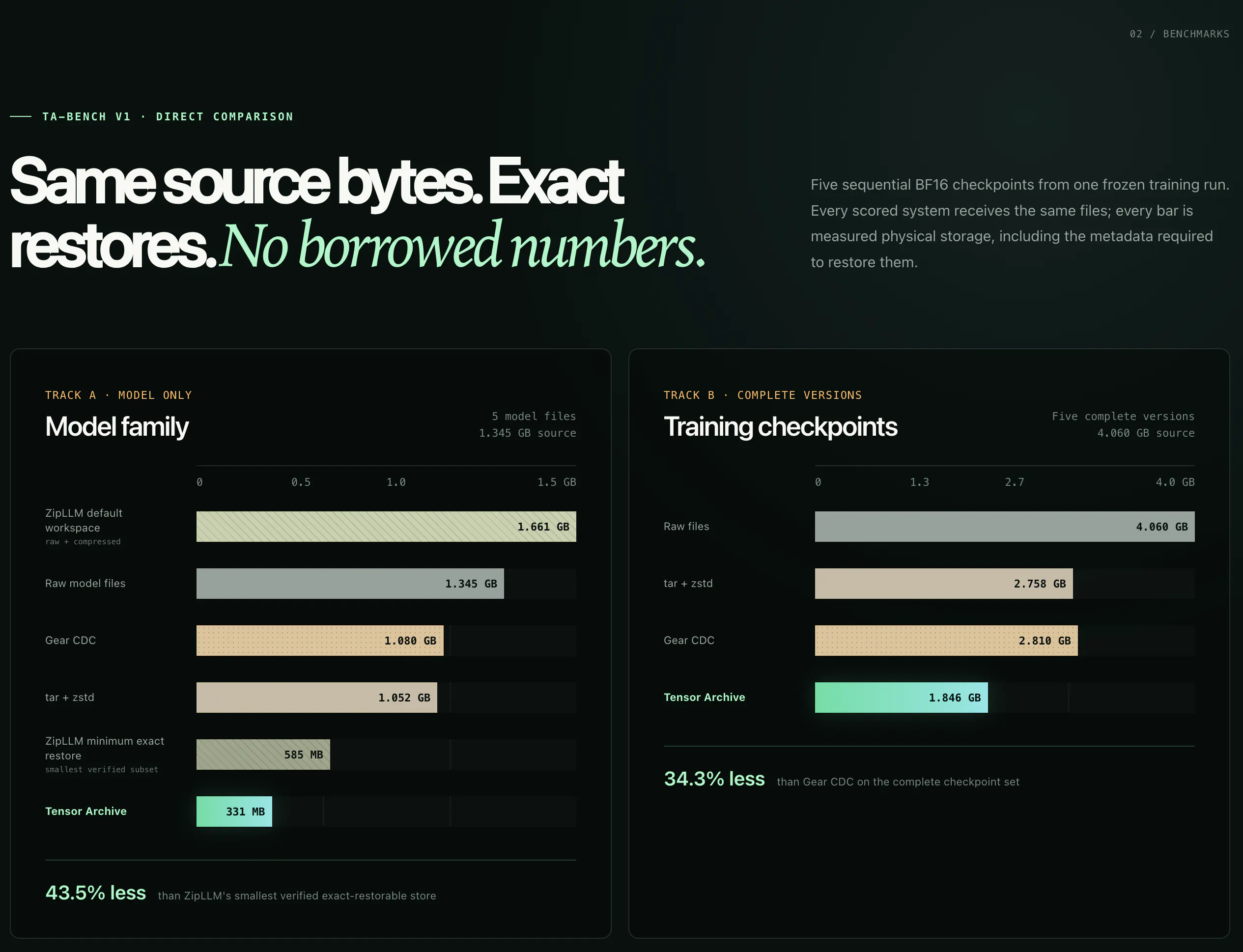Click the 'TRACK A · MODEL ONLY' label

click(x=118, y=395)
